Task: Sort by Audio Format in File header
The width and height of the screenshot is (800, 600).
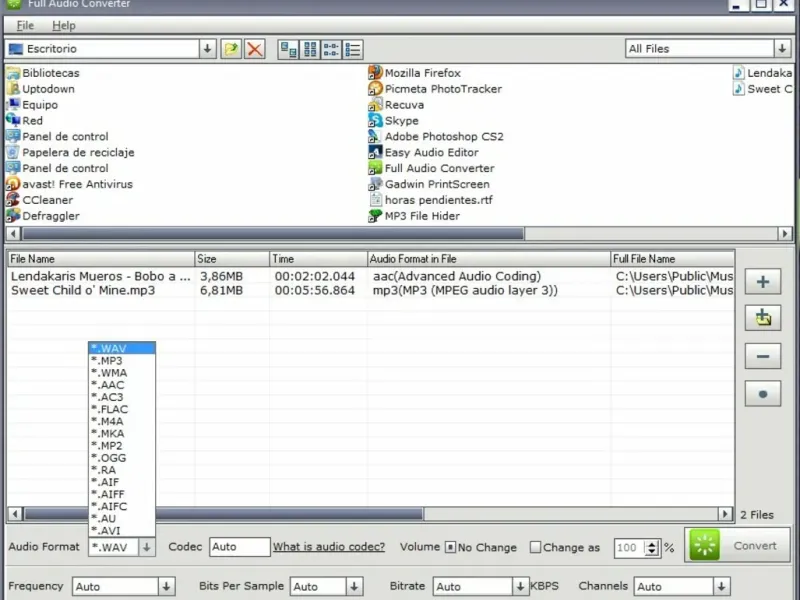Action: tap(489, 259)
